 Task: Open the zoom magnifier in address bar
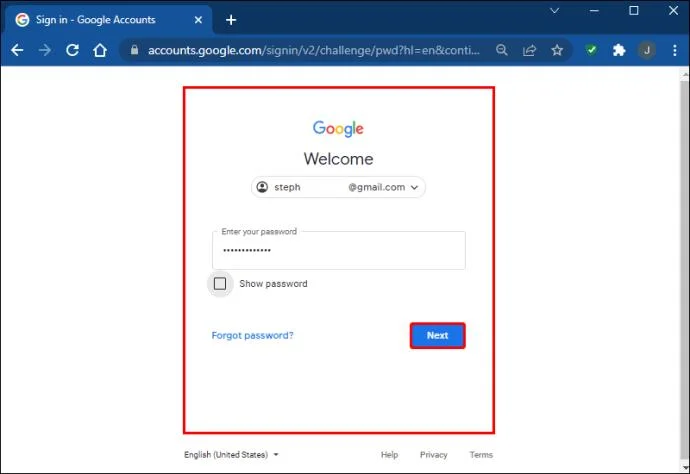tap(502, 50)
